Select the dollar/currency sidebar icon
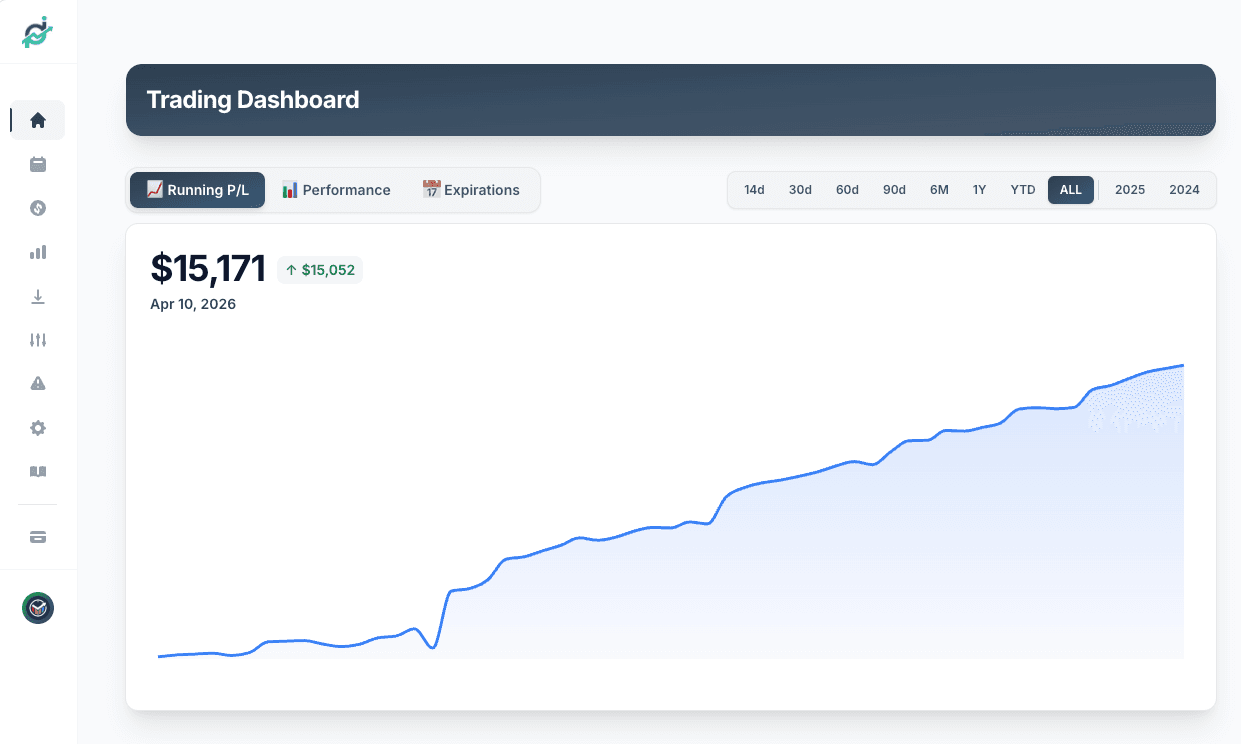Screen dimensions: 1241x744 [37, 208]
